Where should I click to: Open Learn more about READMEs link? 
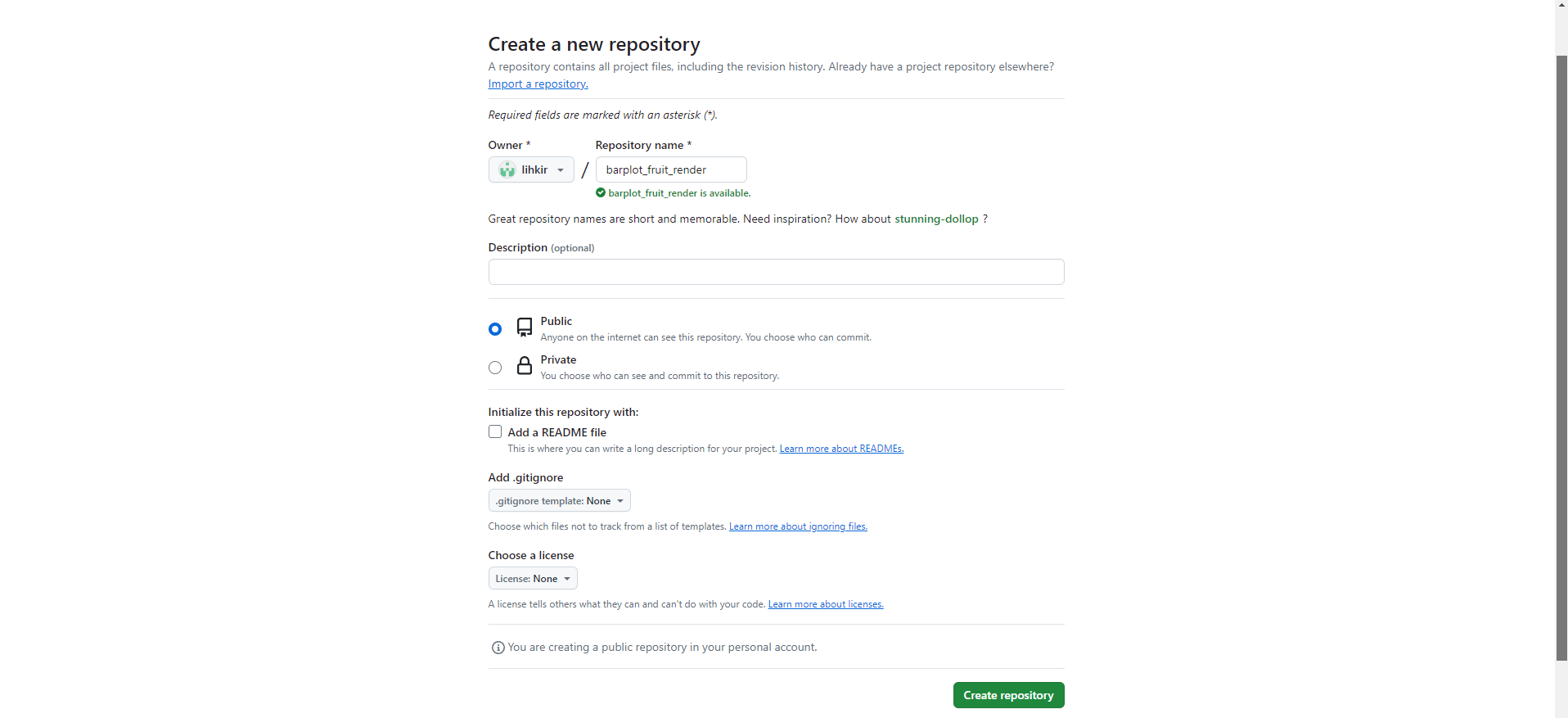[x=841, y=449]
